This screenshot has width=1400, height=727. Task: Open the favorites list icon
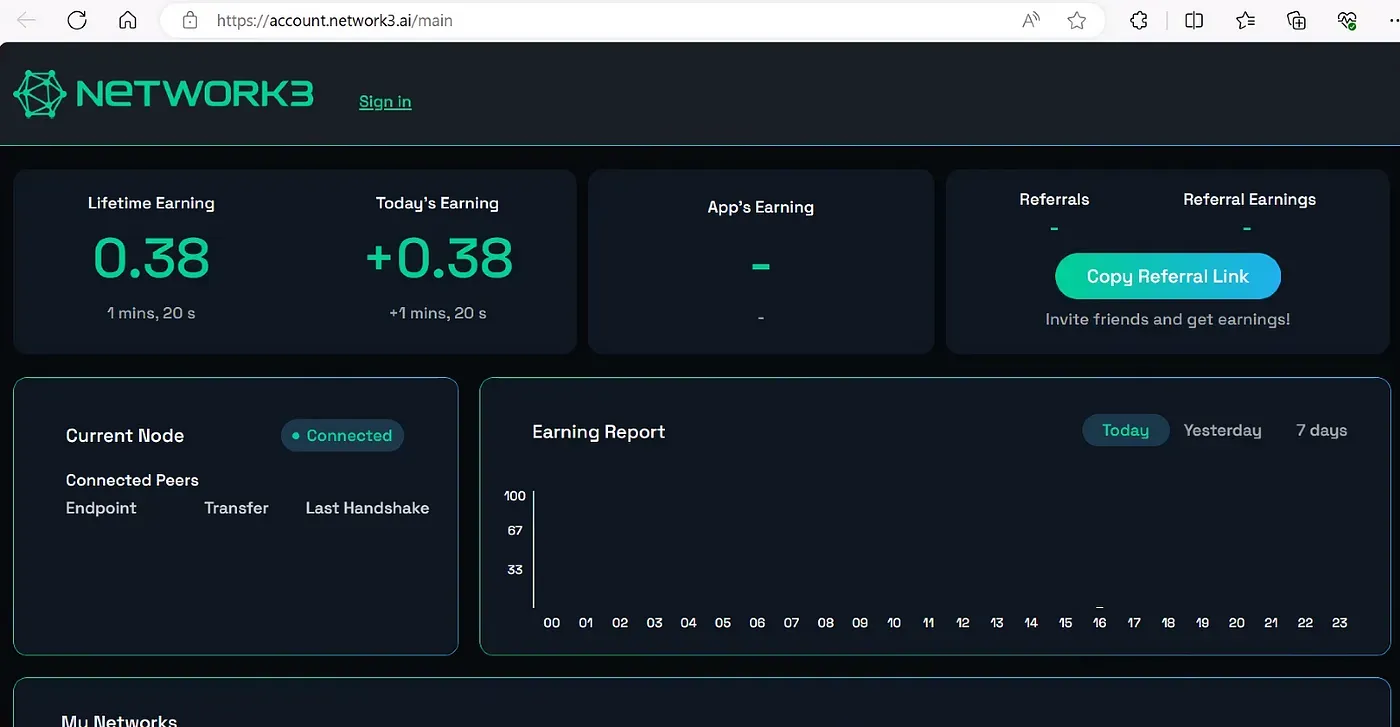click(1245, 20)
